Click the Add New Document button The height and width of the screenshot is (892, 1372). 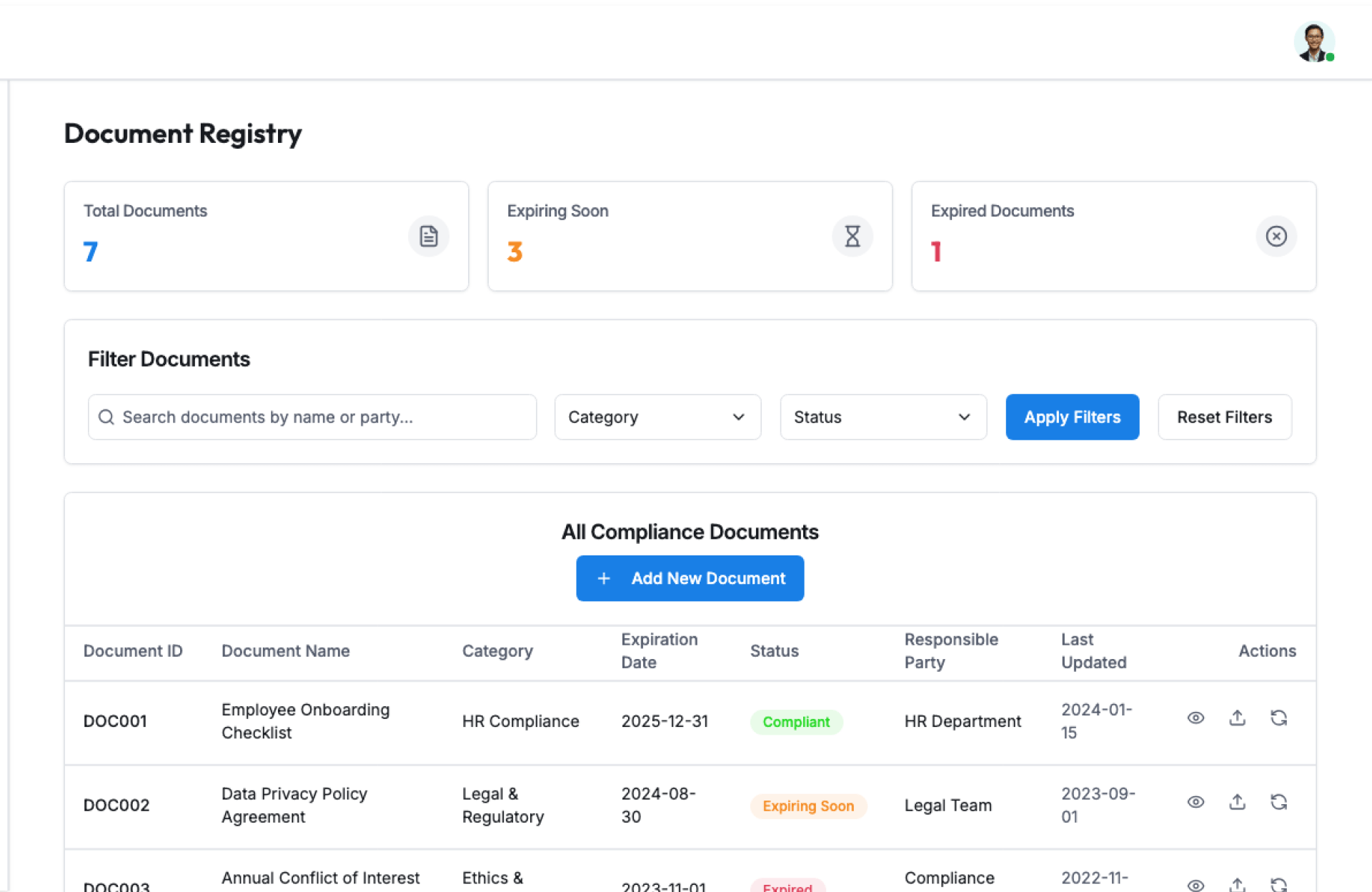[x=690, y=578]
